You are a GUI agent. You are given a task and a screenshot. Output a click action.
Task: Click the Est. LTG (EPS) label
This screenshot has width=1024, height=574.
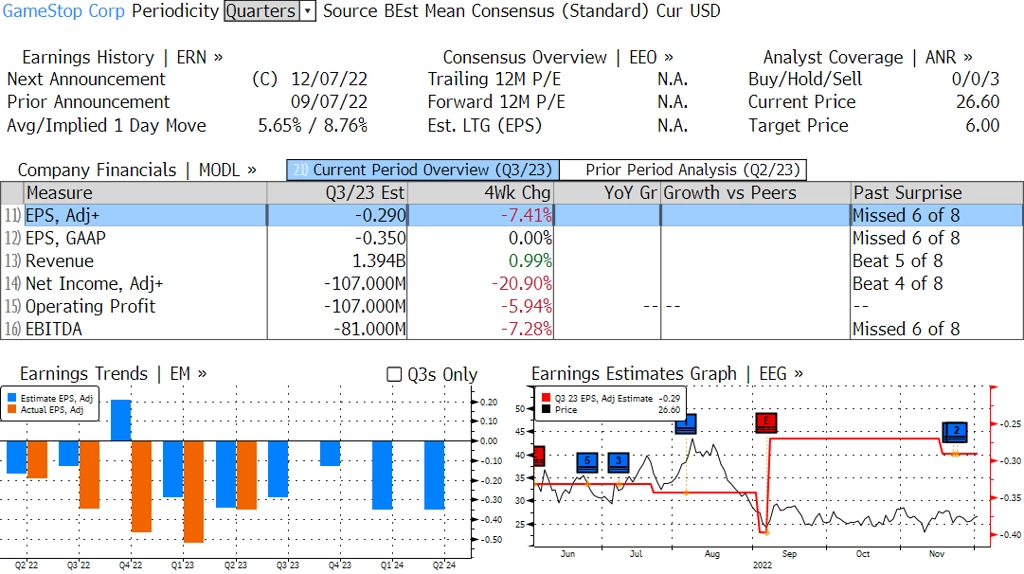click(x=485, y=125)
